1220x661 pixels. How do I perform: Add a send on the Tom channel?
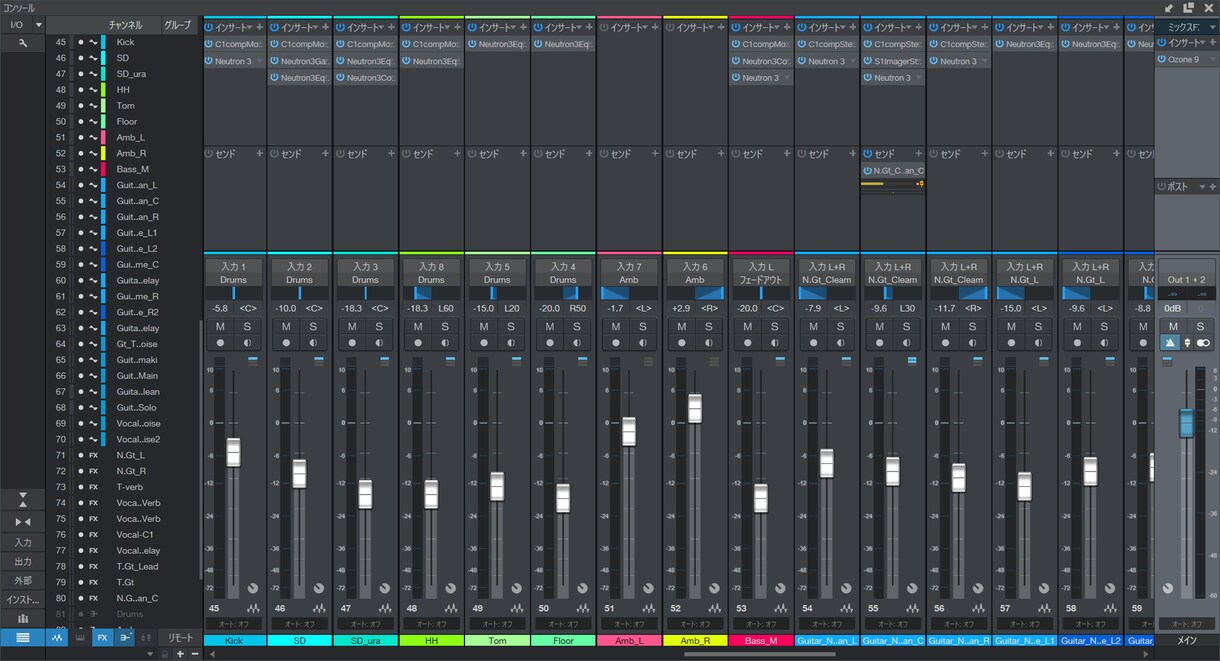pos(523,154)
